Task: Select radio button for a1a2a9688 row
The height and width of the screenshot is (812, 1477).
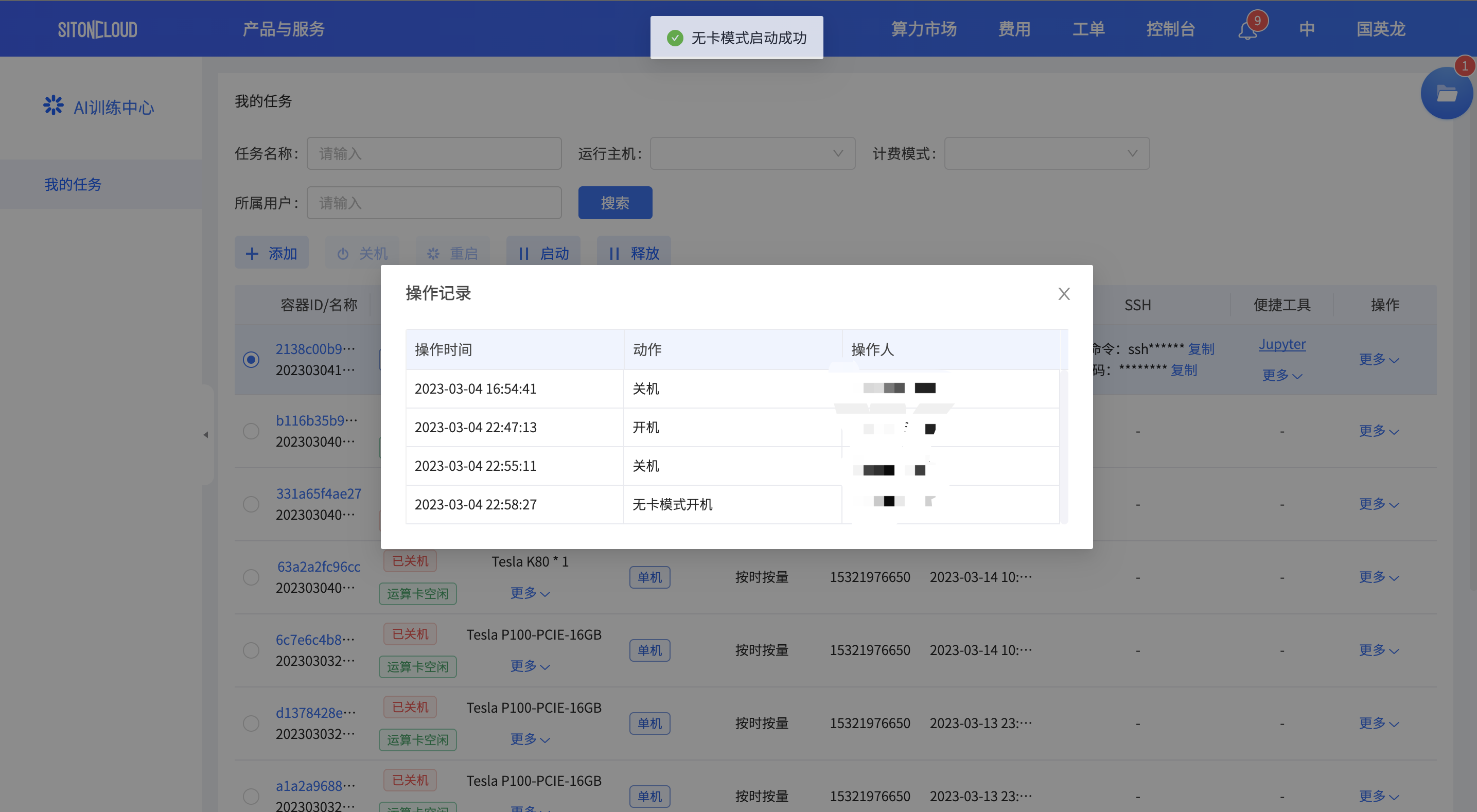Action: [x=251, y=797]
